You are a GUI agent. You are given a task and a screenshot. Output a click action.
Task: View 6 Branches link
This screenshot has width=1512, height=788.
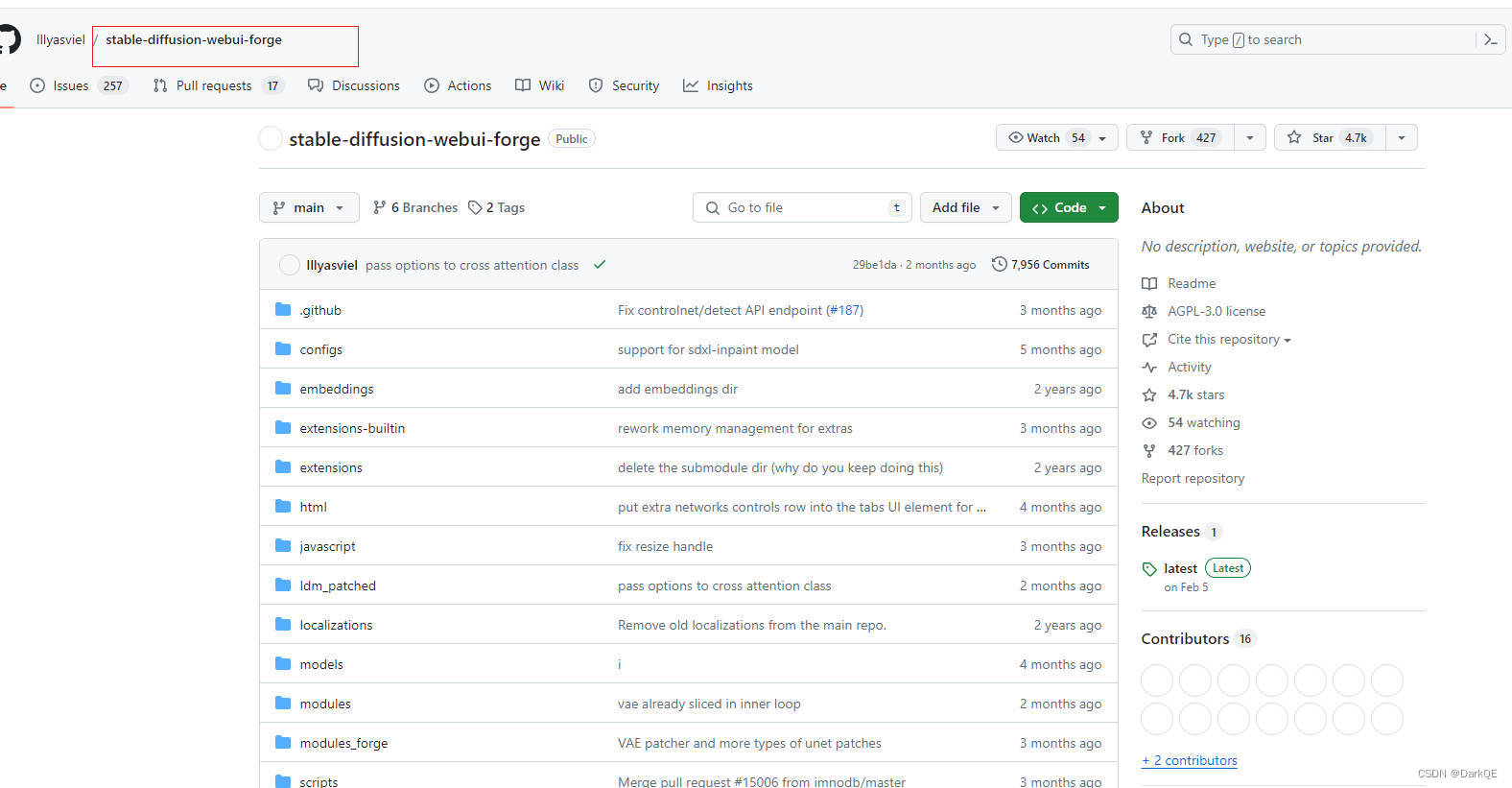(x=415, y=207)
